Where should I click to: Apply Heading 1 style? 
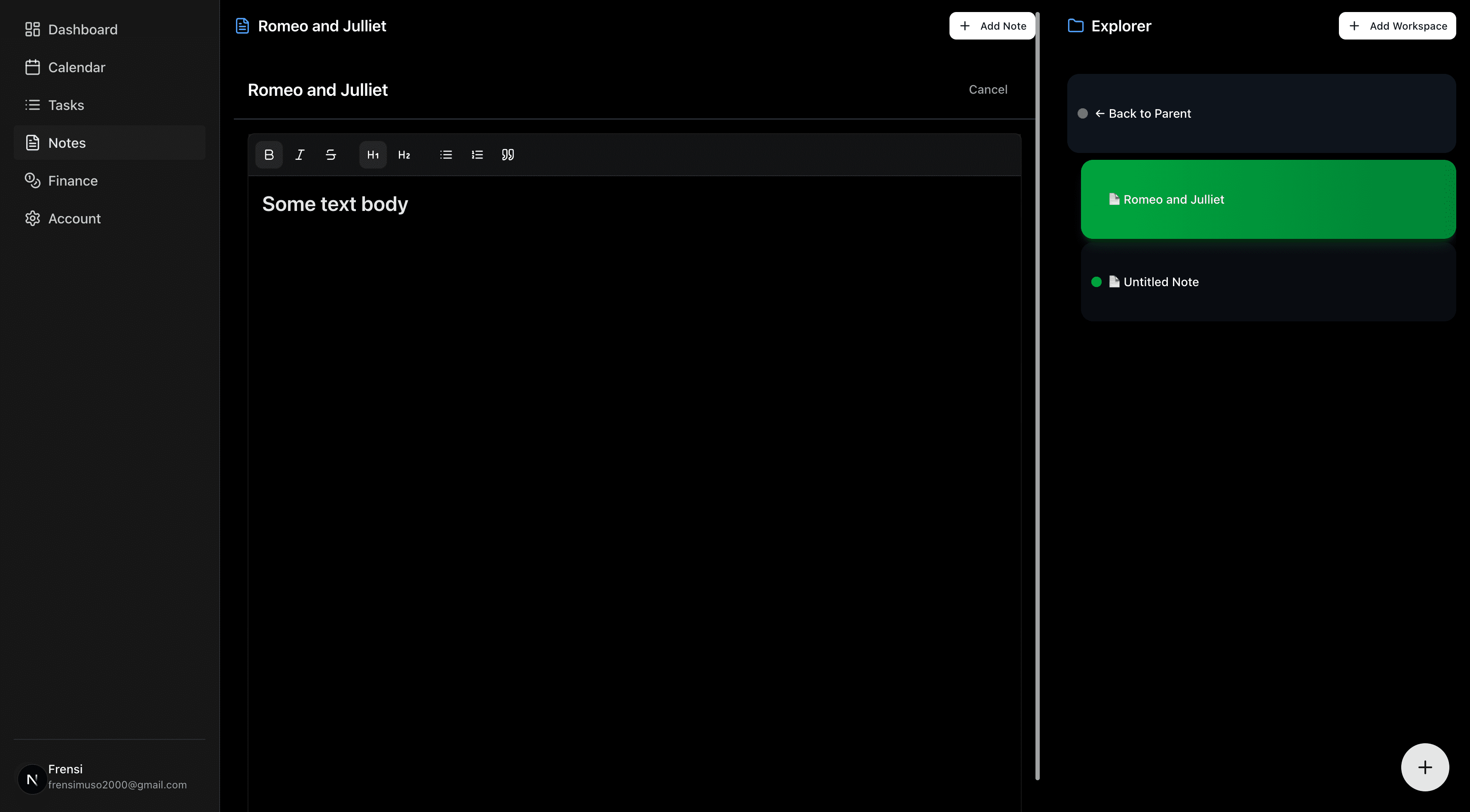point(372,154)
